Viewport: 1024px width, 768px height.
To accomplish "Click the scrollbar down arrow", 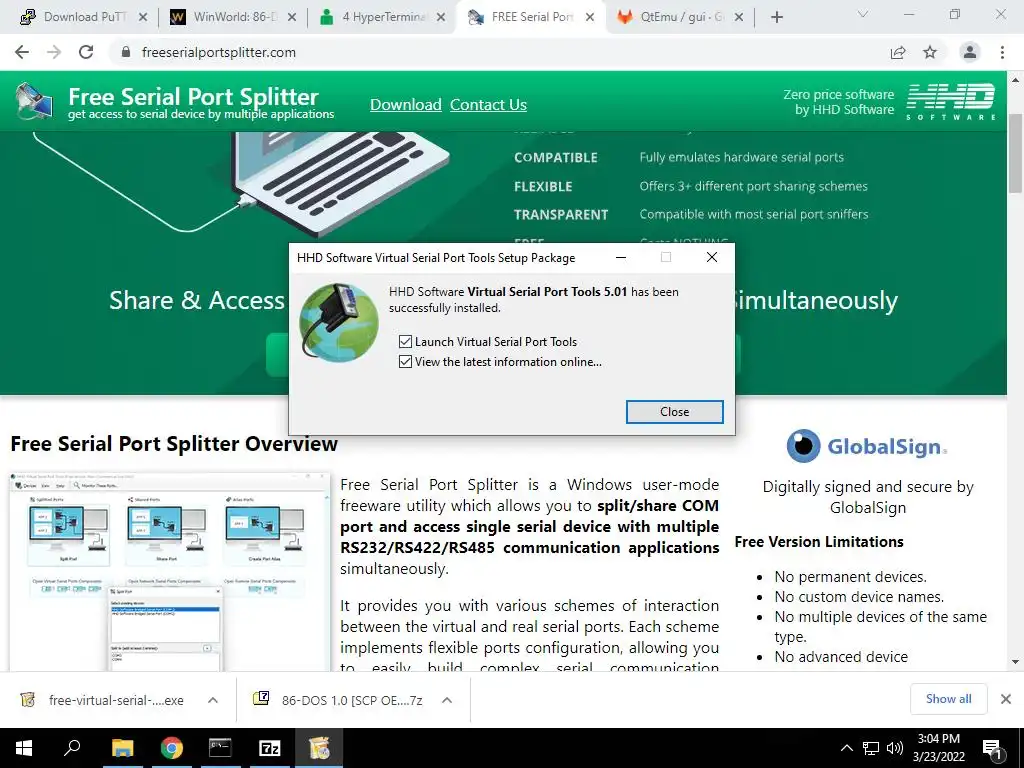I will coord(1015,662).
